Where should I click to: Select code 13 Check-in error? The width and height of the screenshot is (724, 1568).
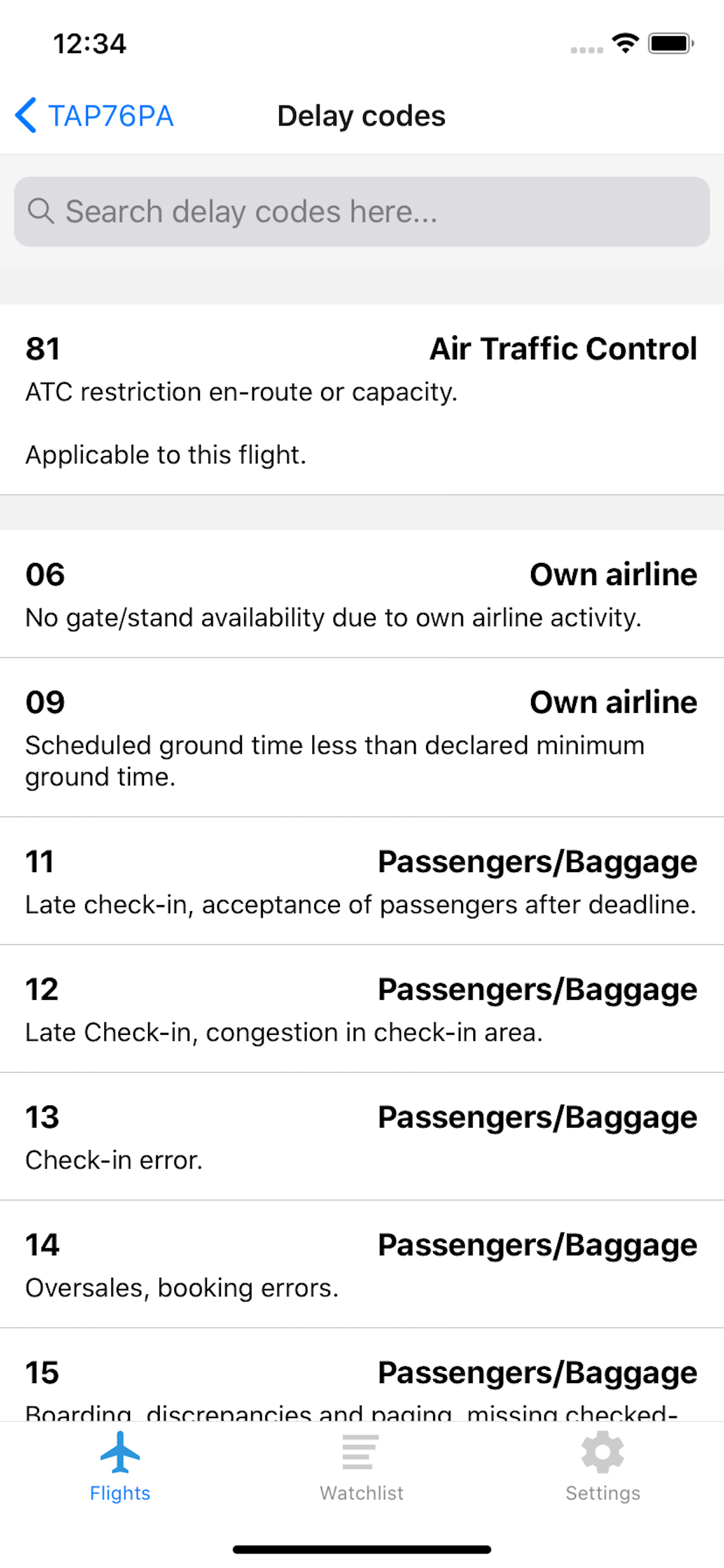click(361, 1136)
